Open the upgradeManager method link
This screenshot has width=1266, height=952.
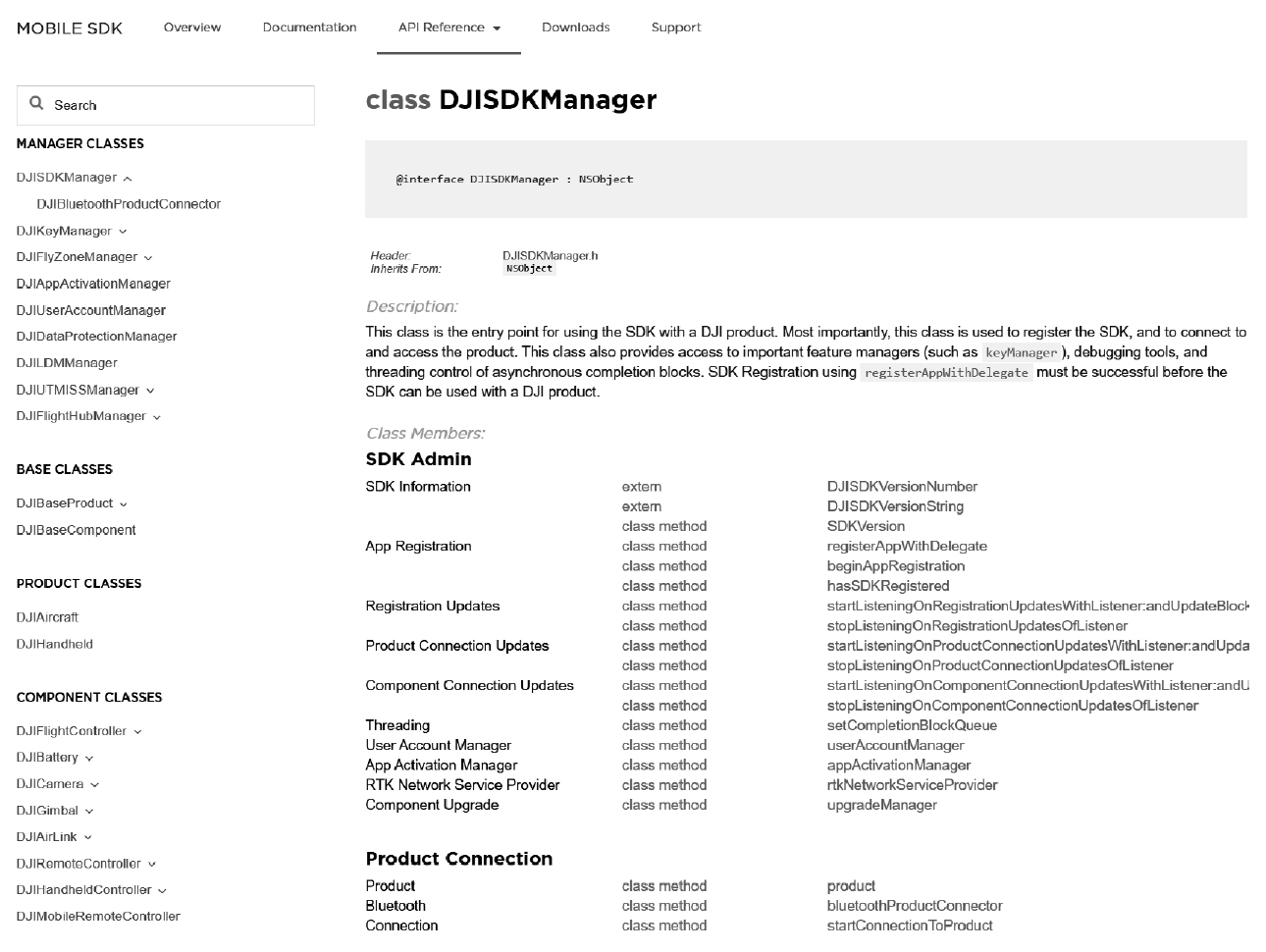tap(882, 805)
